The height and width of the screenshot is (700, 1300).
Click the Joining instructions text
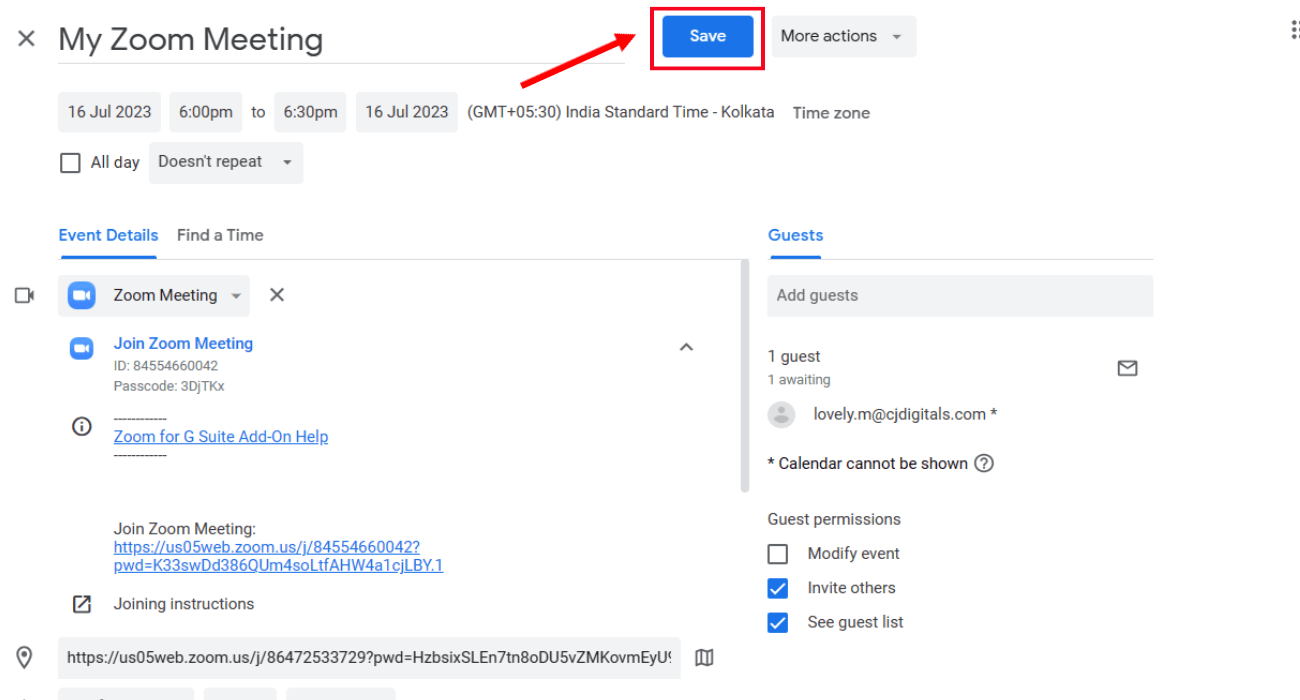tap(184, 604)
